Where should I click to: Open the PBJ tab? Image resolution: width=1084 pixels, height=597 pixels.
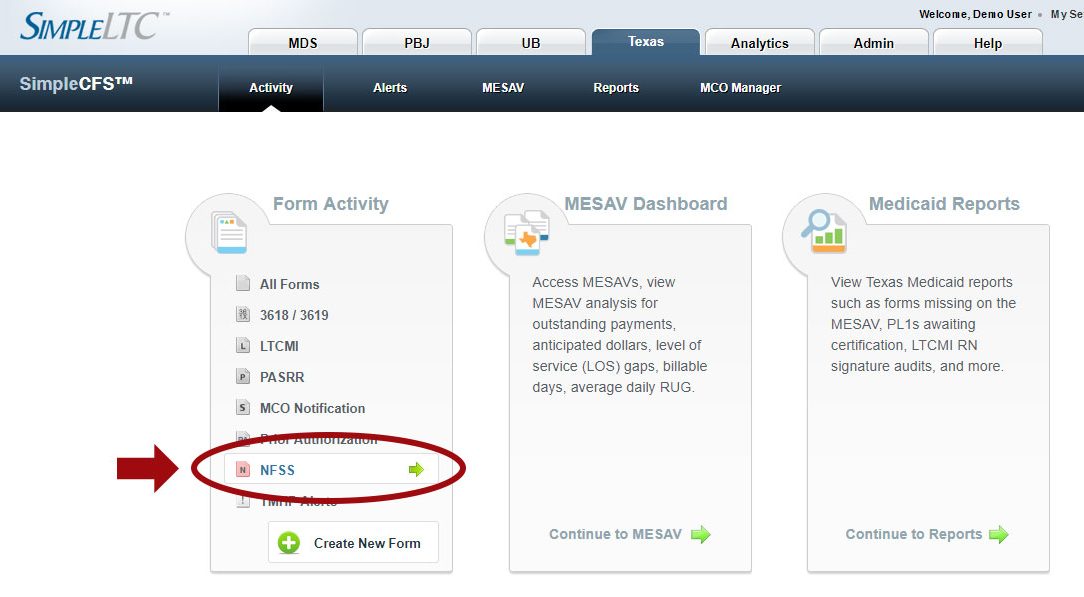point(417,43)
